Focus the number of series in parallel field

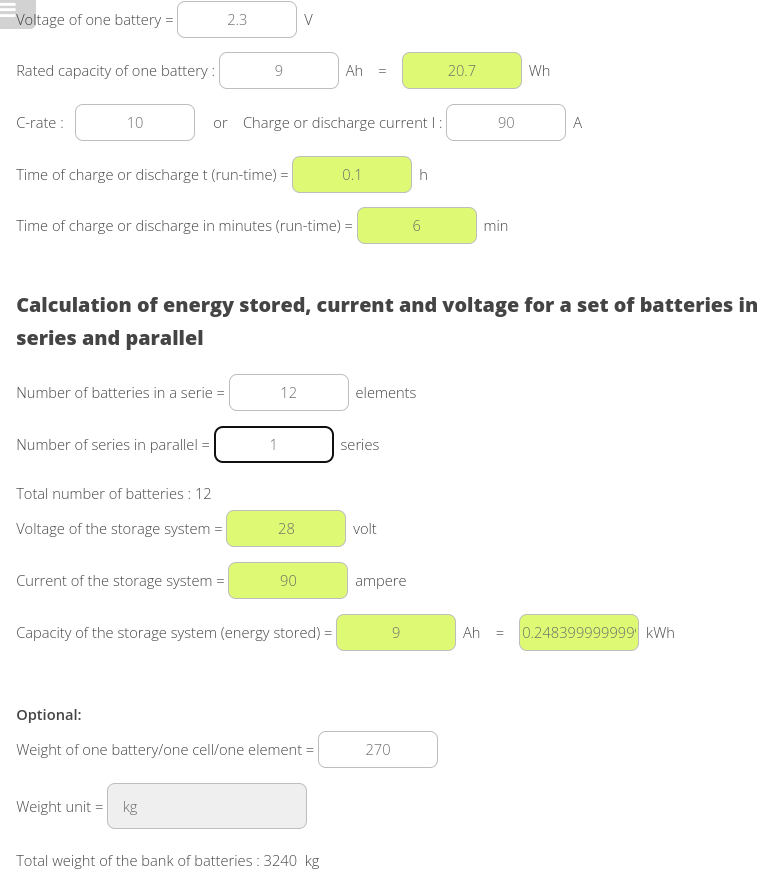274,445
